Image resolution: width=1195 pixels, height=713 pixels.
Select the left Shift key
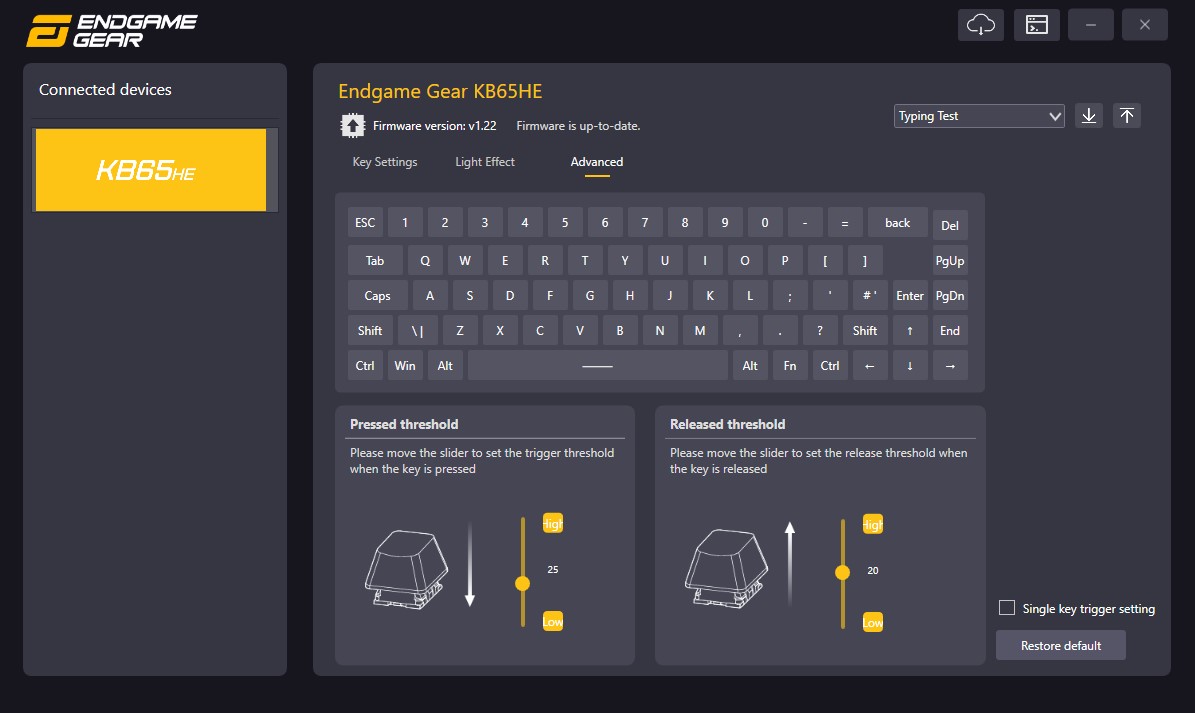coord(370,331)
